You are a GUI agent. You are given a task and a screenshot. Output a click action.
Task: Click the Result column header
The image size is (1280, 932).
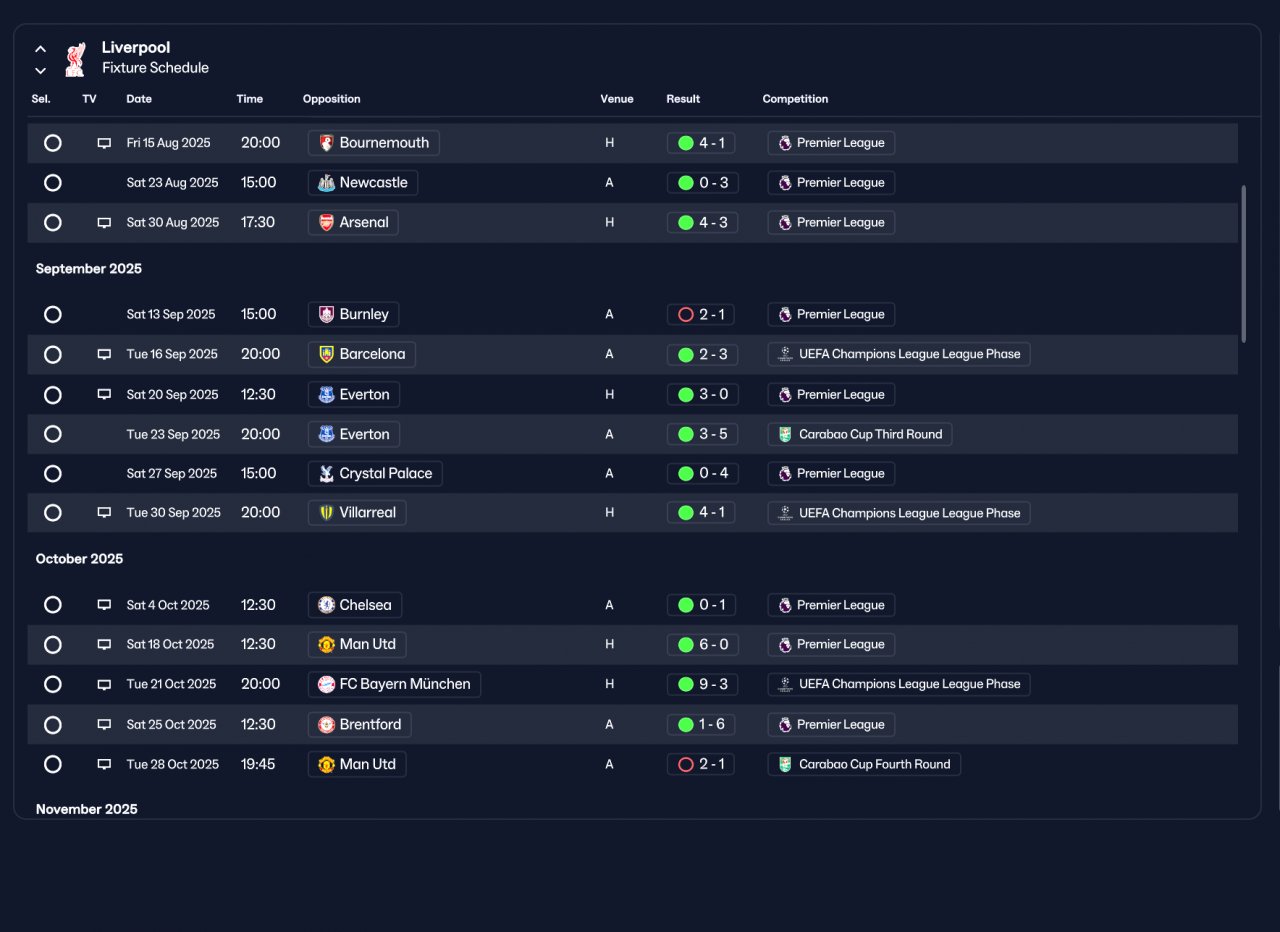683,99
